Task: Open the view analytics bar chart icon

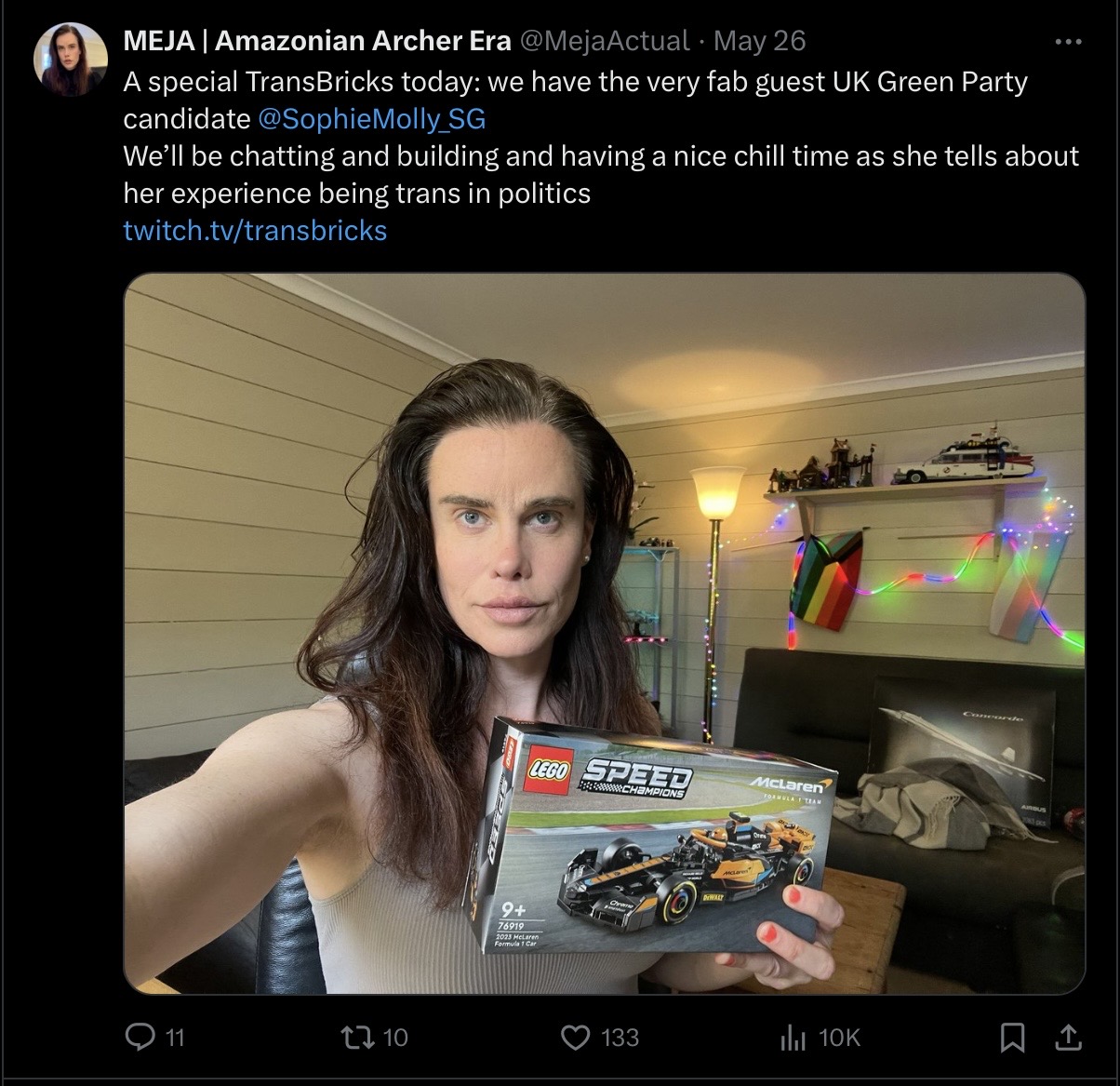Action: (793, 1037)
